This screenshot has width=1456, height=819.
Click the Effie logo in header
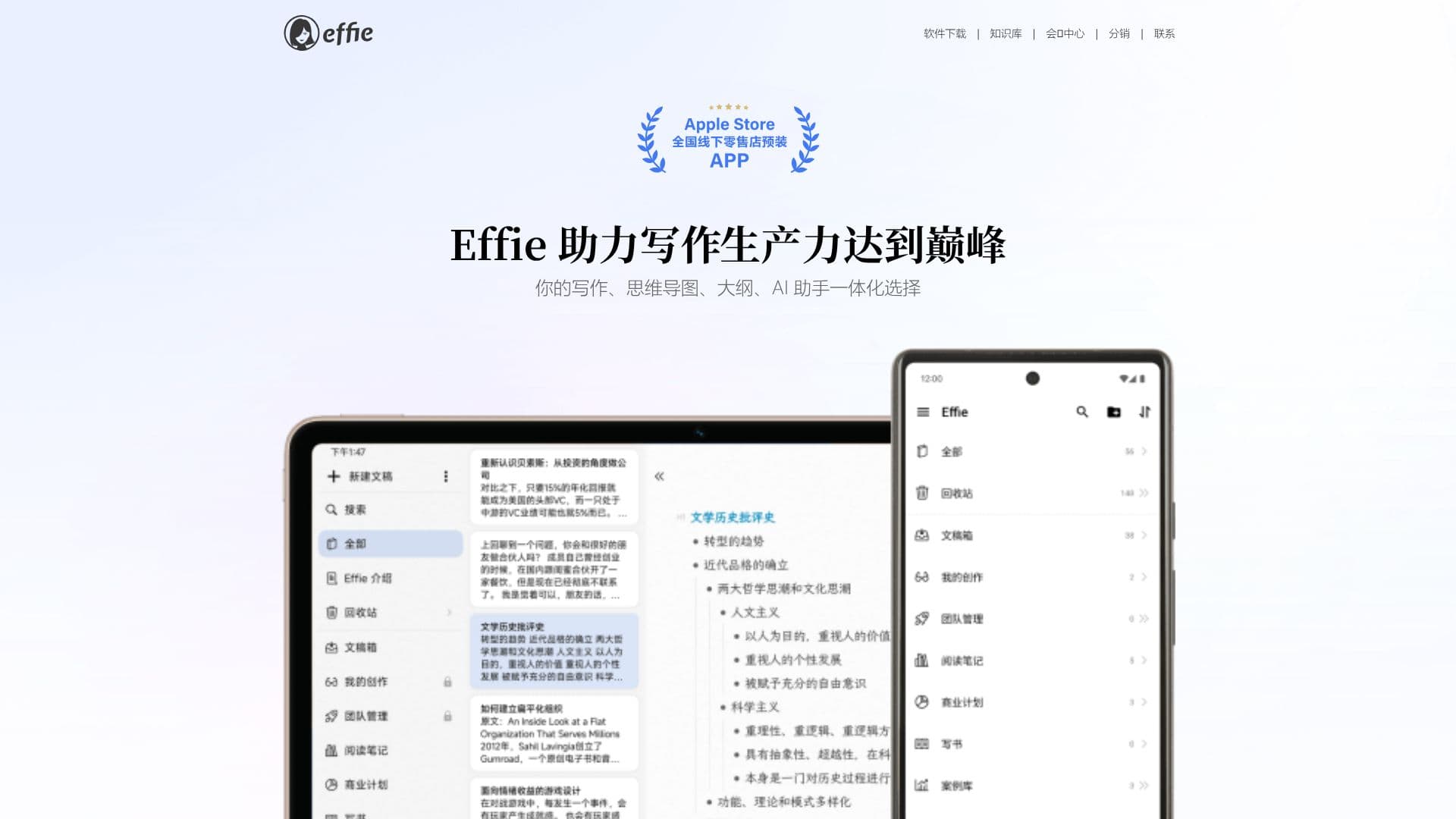tap(328, 33)
